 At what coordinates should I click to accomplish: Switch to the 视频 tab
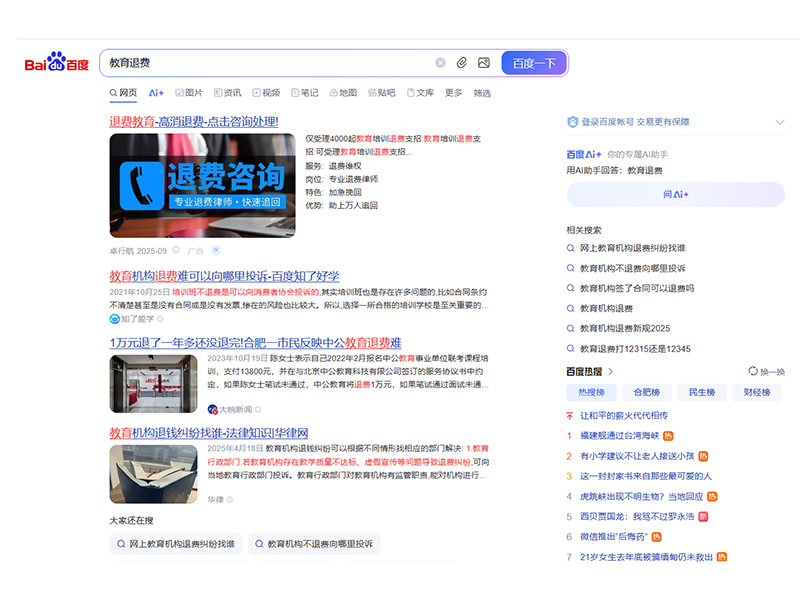pos(266,93)
